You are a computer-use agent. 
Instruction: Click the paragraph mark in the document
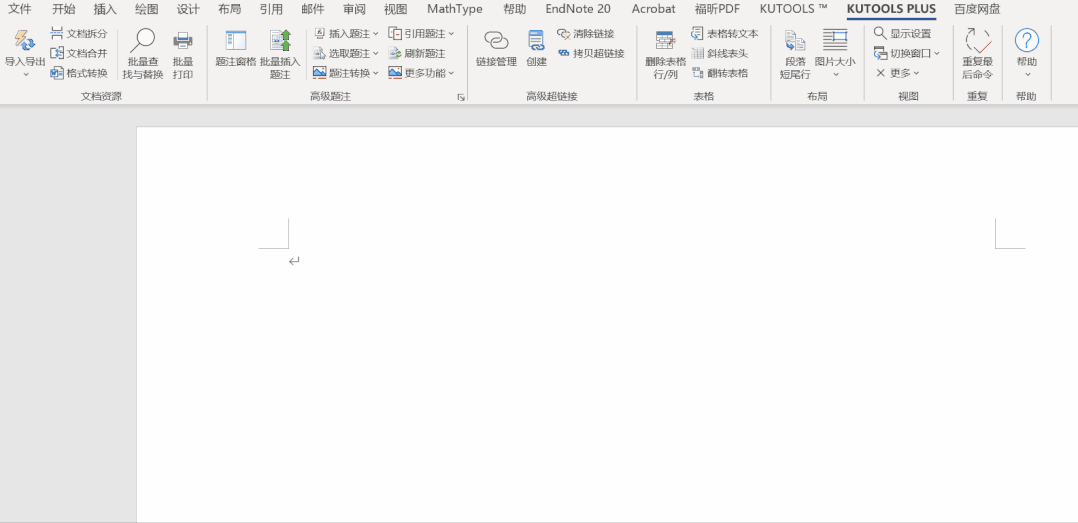pyautogui.click(x=294, y=261)
